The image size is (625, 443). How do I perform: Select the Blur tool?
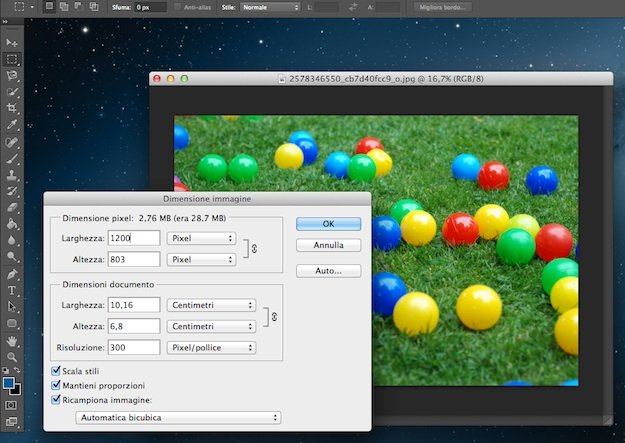click(12, 240)
